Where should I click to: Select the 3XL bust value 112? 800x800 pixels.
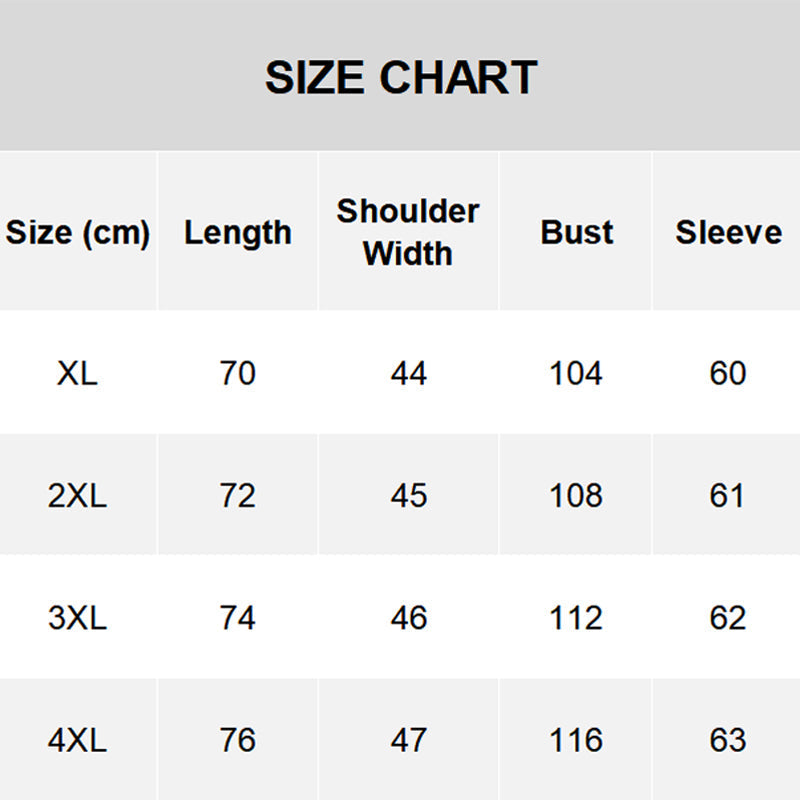[x=576, y=617]
